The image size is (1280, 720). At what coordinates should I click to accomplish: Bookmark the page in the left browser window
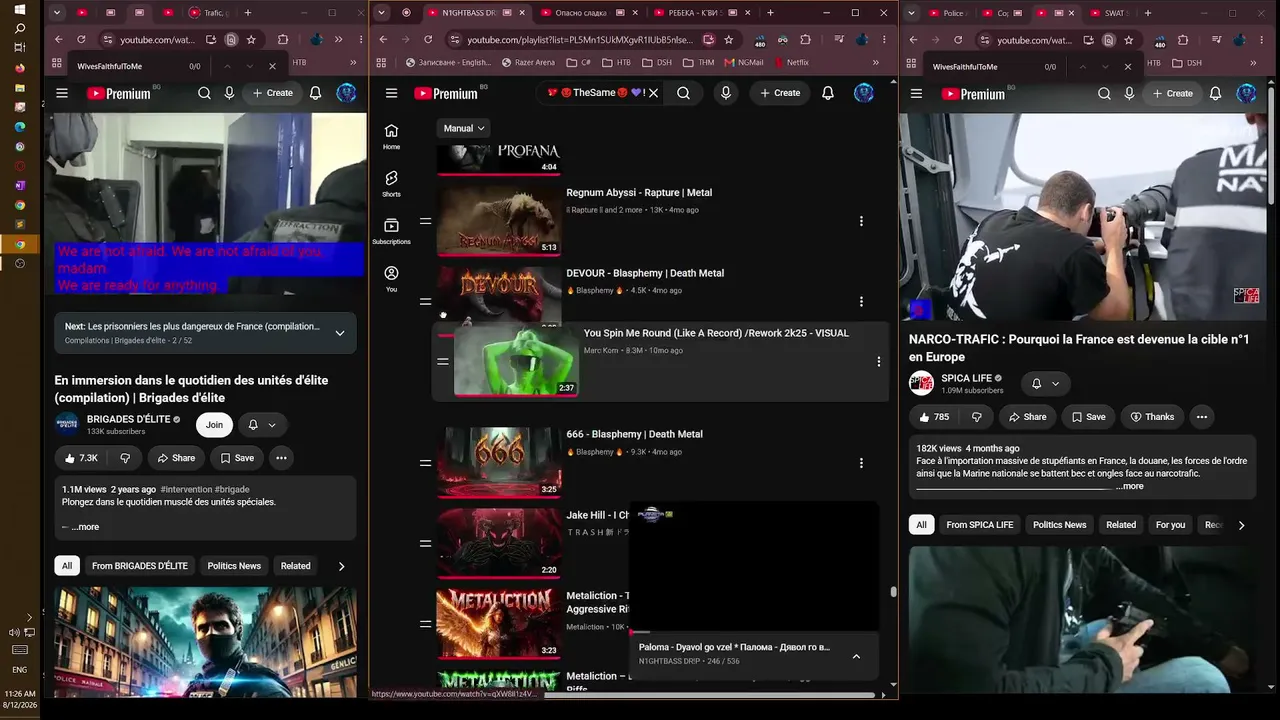pos(251,40)
